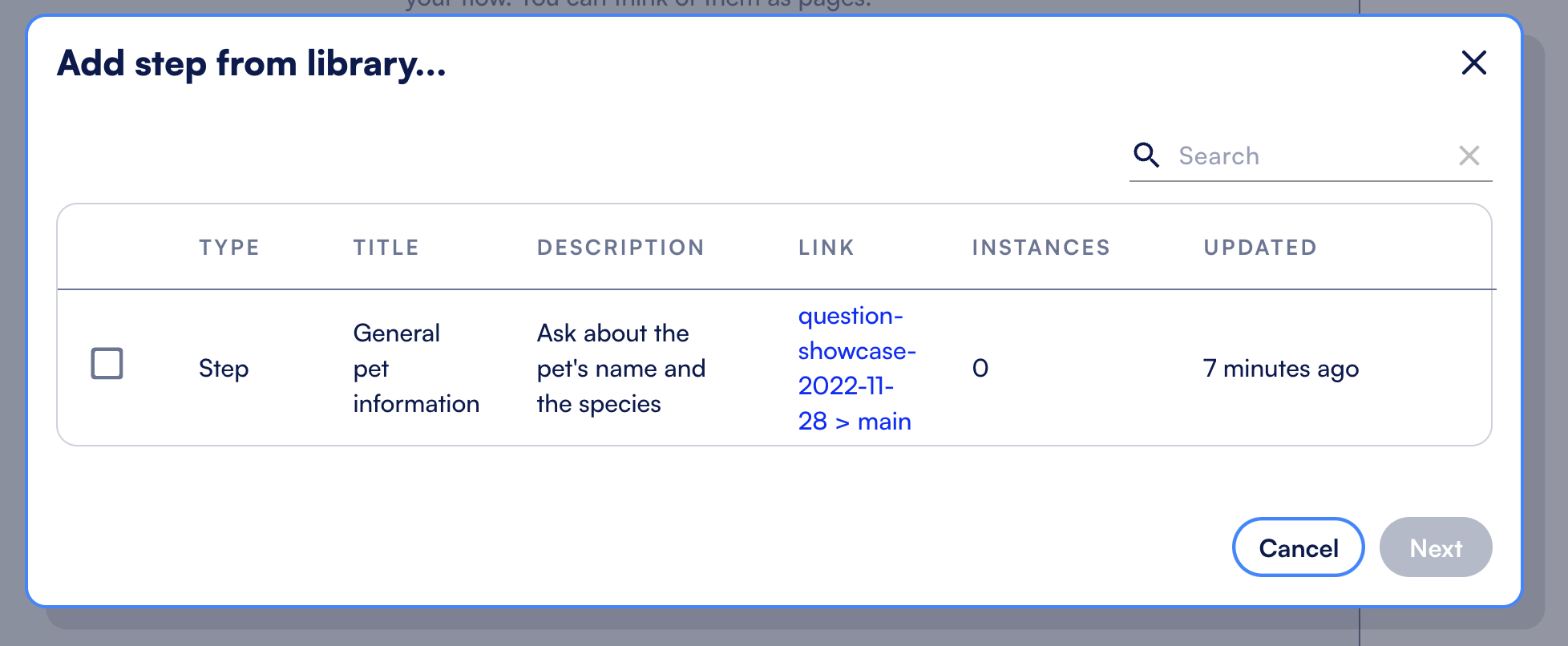Viewport: 1568px width, 646px height.
Task: Click the "General pet information" title cell
Action: coord(416,369)
